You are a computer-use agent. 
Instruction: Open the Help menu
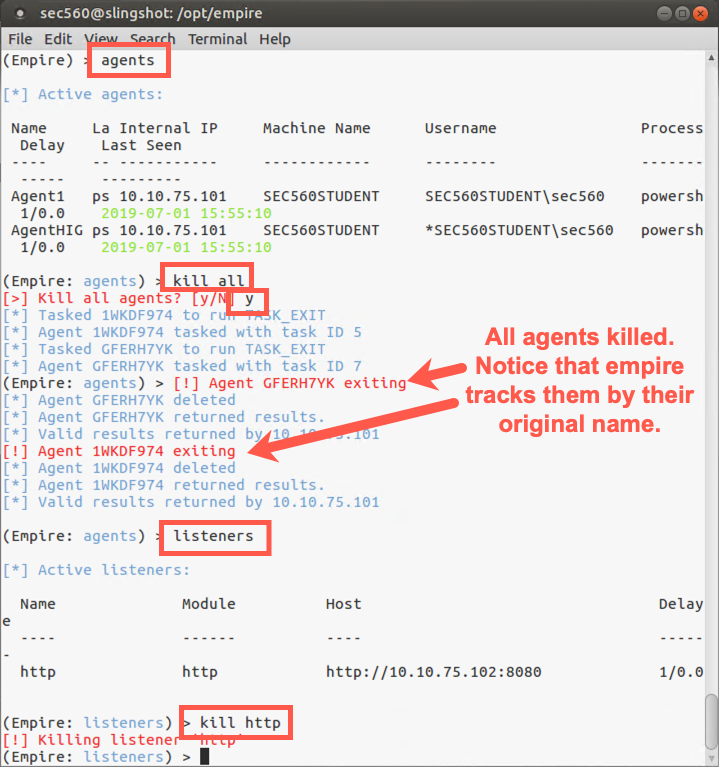pos(274,39)
